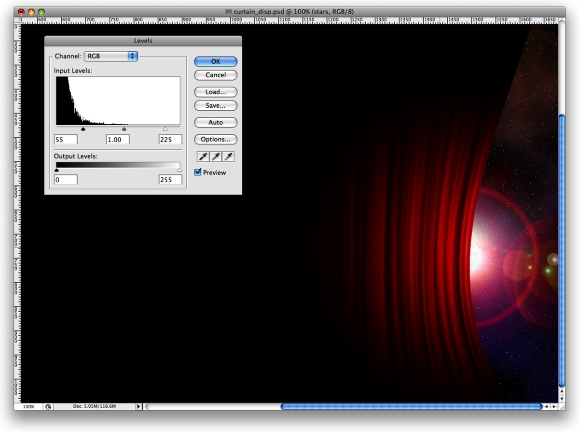The width and height of the screenshot is (580, 432).
Task: Click the Cancel button
Action: coord(216,75)
